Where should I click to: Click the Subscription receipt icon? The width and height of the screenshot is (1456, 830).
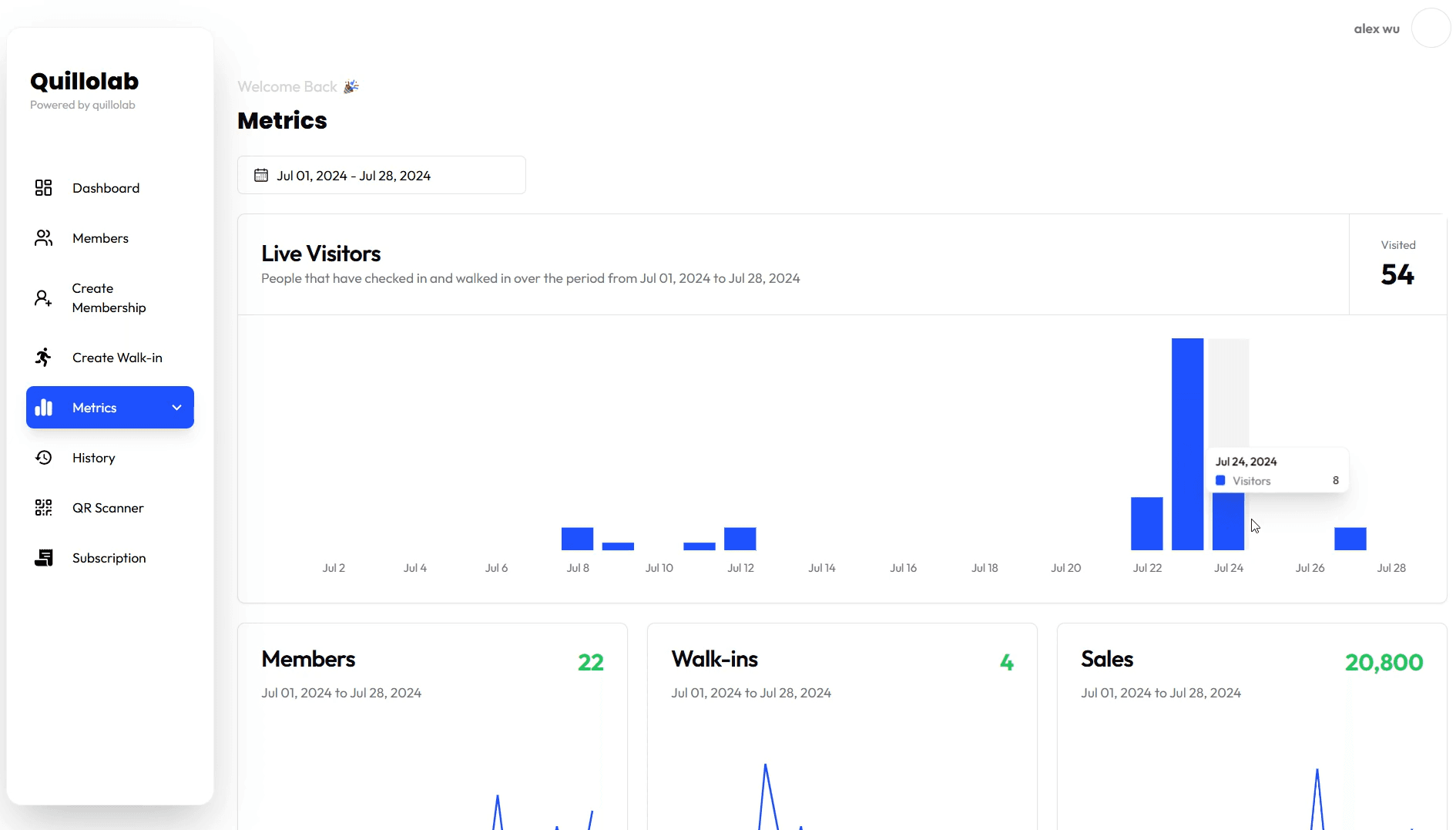44,558
